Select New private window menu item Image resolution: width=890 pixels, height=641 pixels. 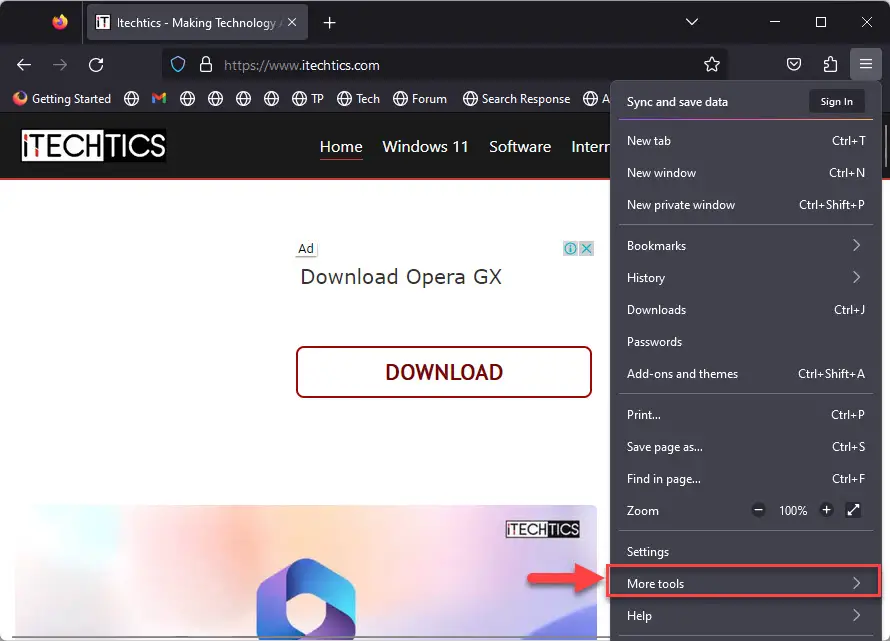pos(746,204)
